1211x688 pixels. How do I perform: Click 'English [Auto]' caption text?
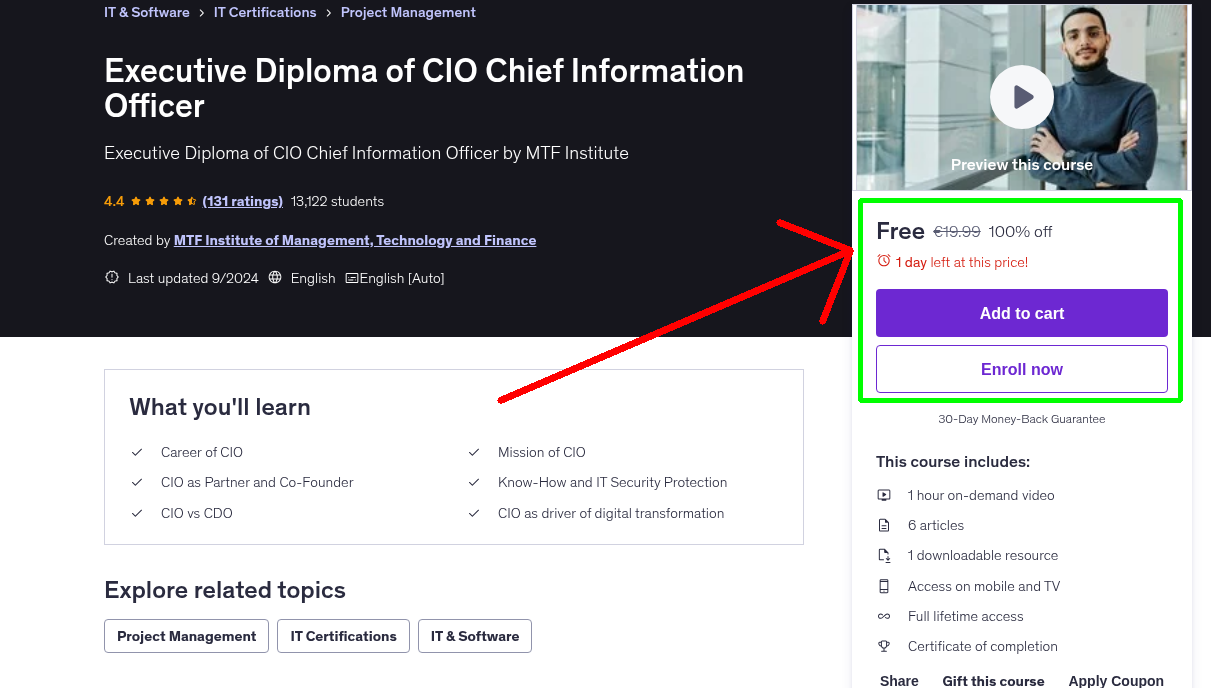pyautogui.click(x=401, y=278)
